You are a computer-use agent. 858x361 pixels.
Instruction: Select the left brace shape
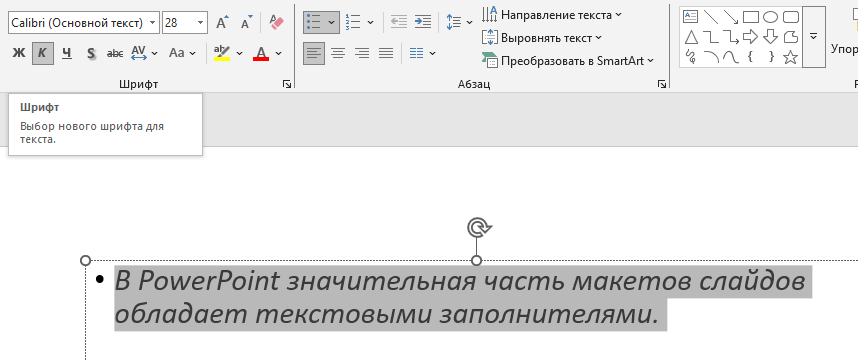click(x=750, y=57)
